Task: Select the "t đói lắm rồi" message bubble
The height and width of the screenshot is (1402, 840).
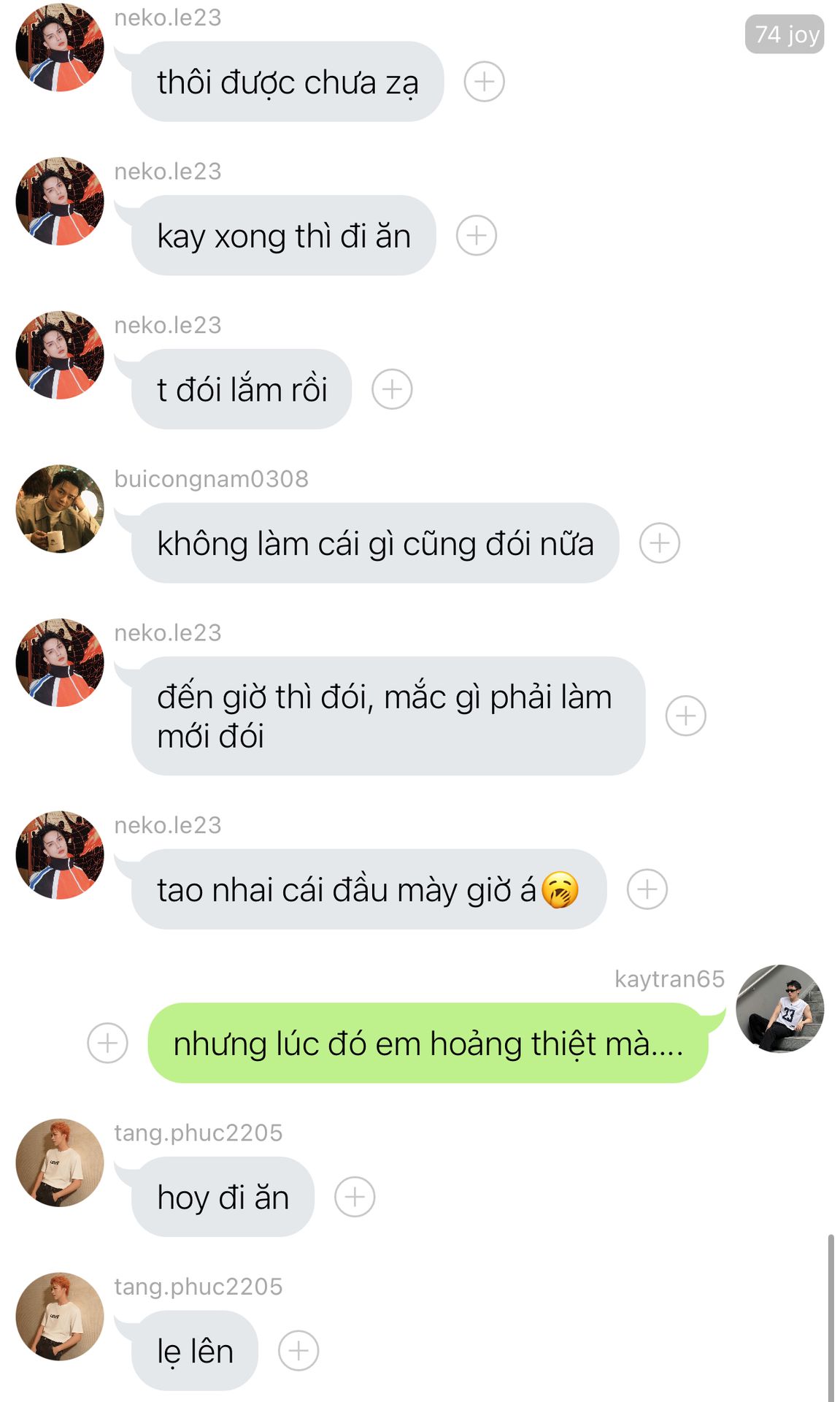Action: pos(242,389)
